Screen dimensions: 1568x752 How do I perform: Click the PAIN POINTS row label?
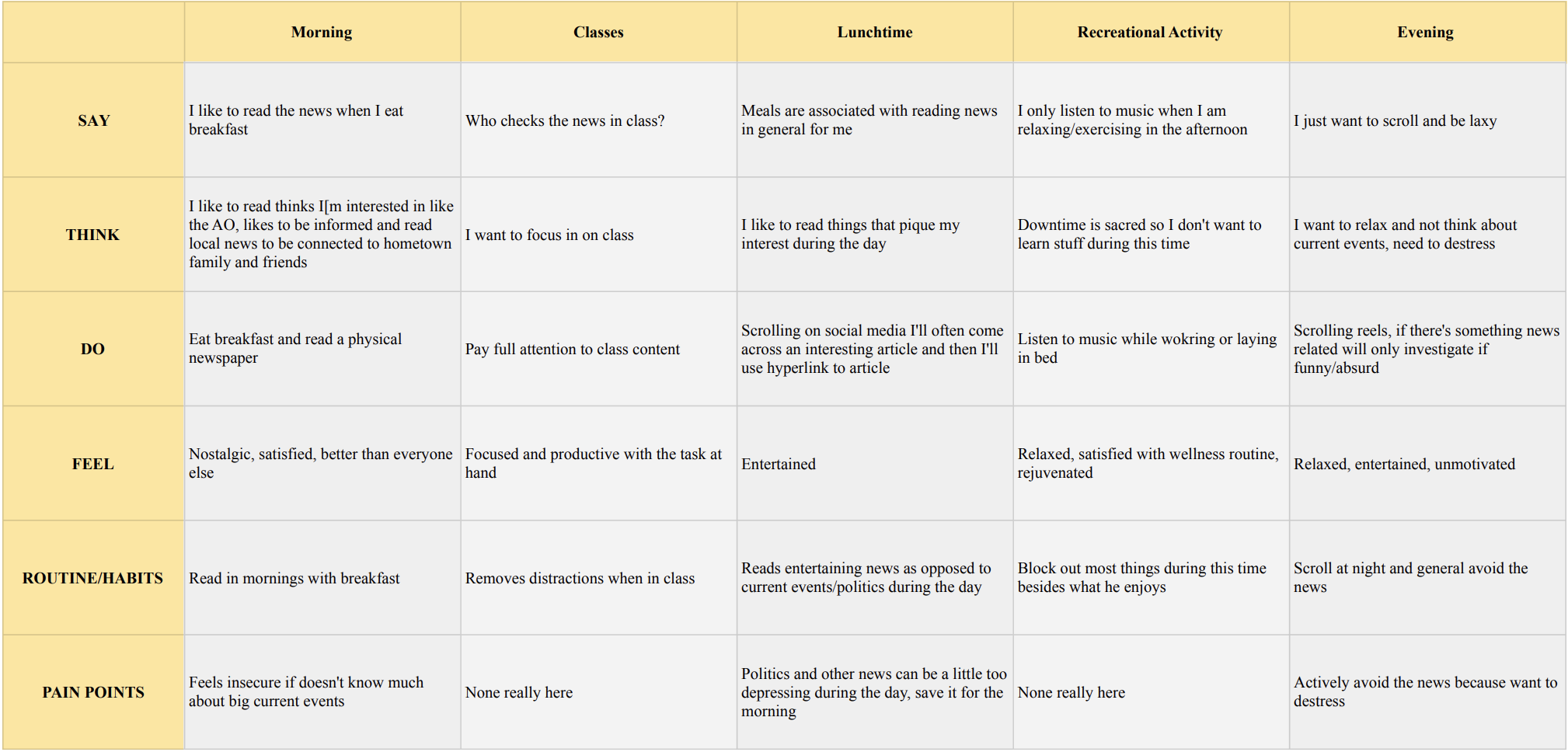point(93,692)
